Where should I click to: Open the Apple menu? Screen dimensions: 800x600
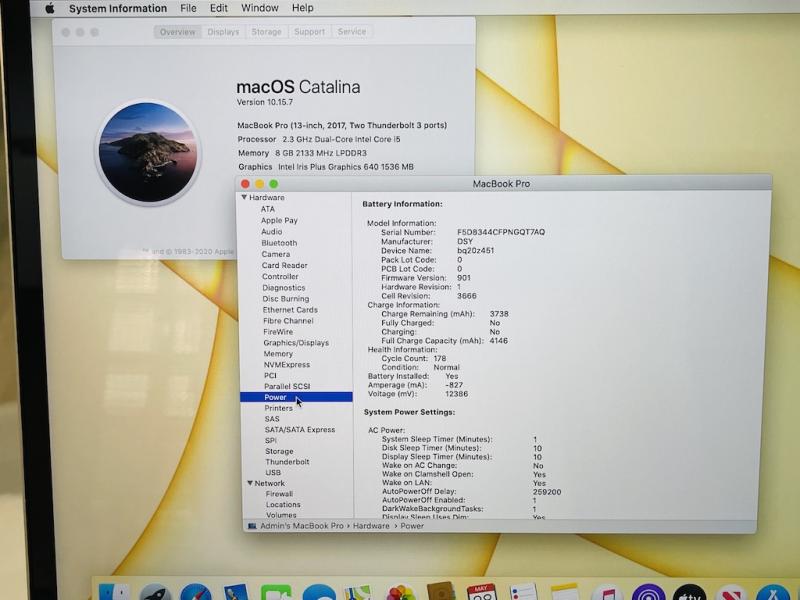(49, 8)
